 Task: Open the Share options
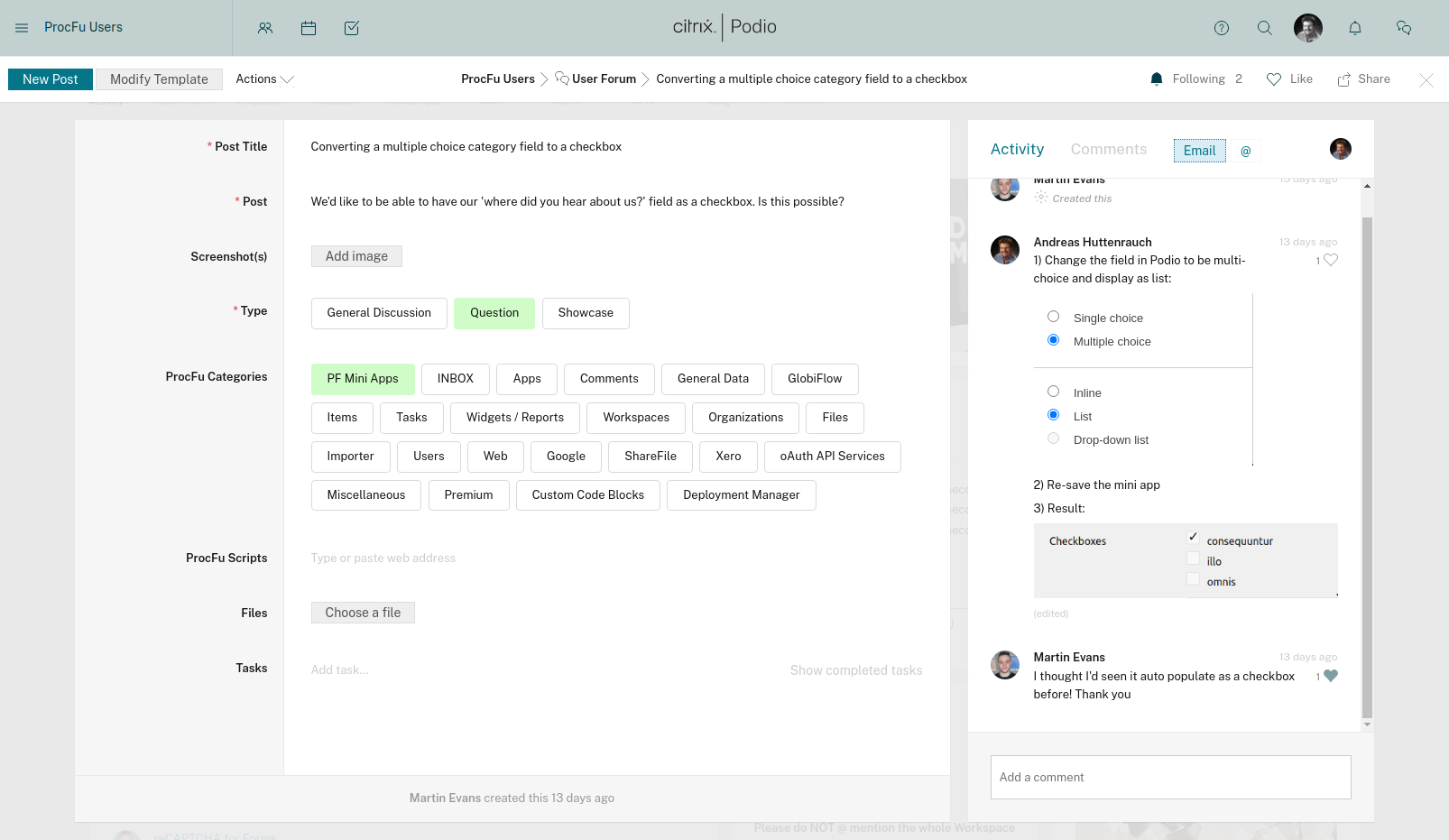click(1363, 79)
